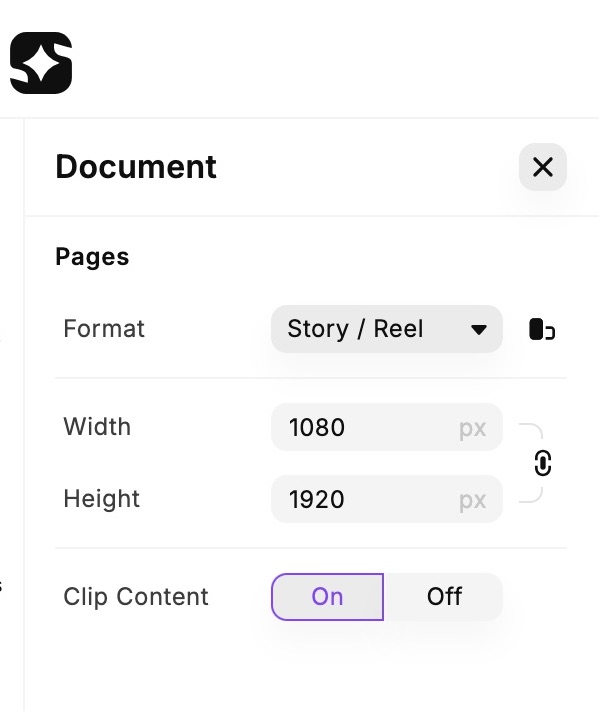Viewport: 599px width, 711px height.
Task: Click the star app logo icon
Action: 41,63
